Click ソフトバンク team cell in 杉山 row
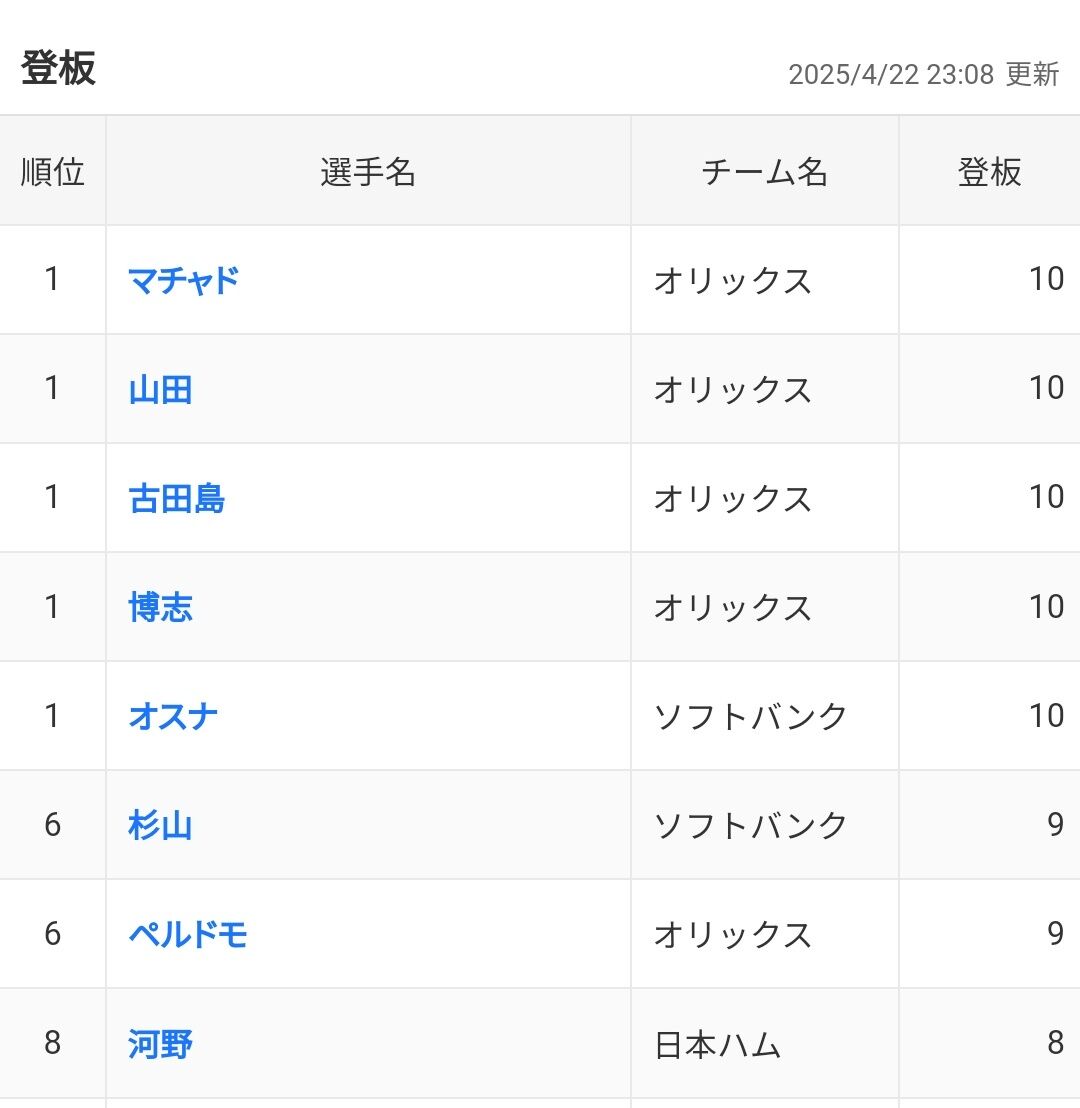The height and width of the screenshot is (1108, 1080). [750, 825]
